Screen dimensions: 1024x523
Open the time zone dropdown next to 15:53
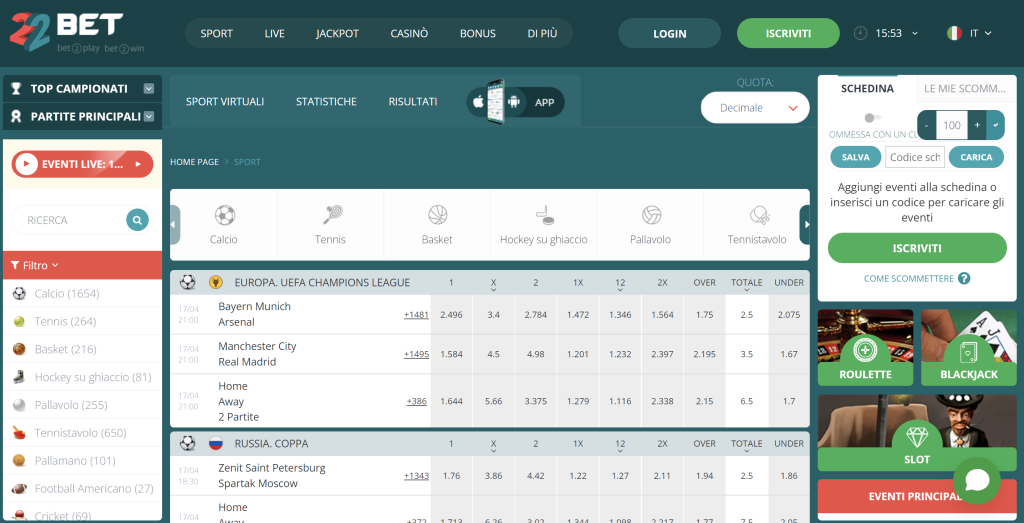(915, 33)
